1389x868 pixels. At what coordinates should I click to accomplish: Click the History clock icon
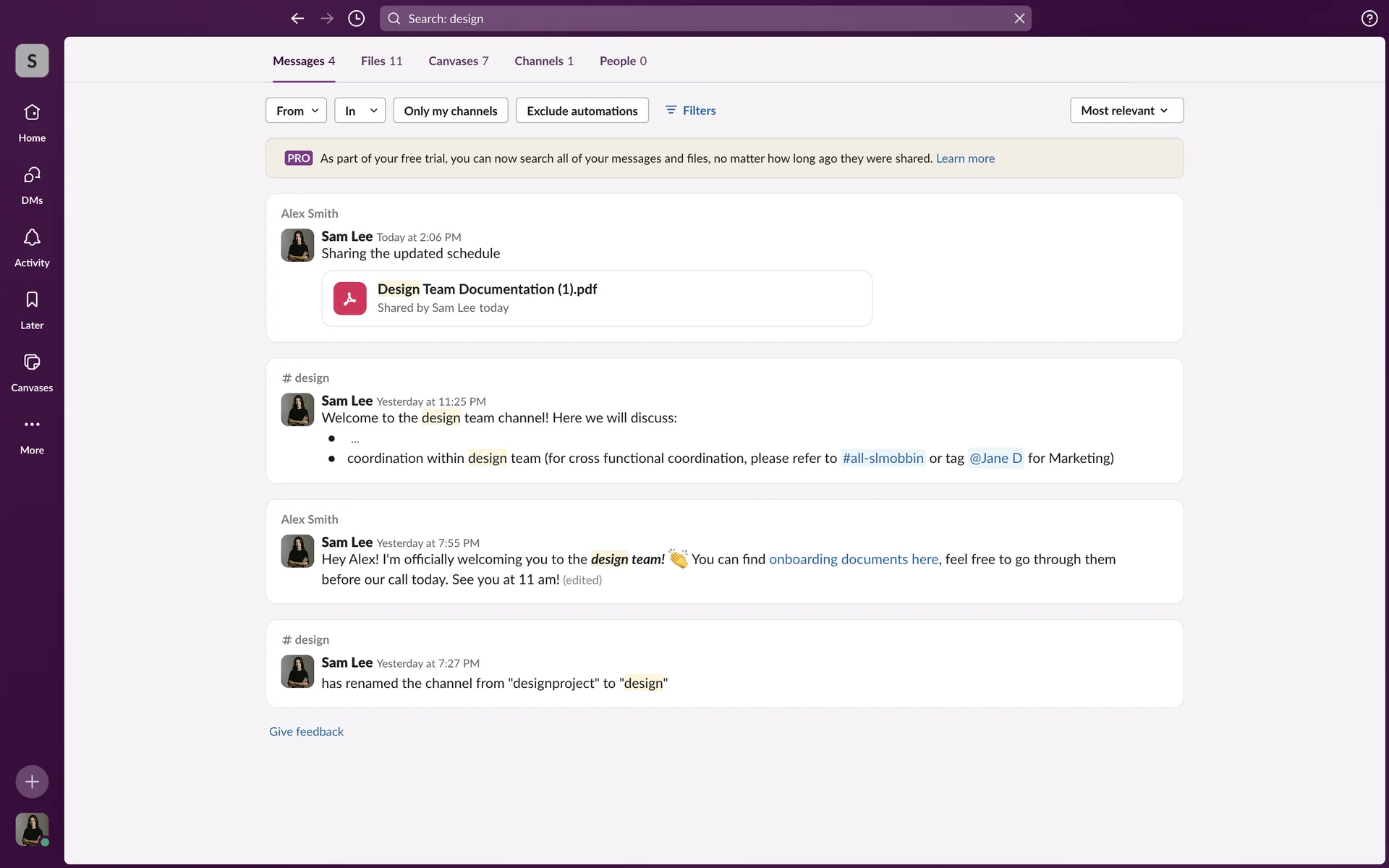coord(356,19)
